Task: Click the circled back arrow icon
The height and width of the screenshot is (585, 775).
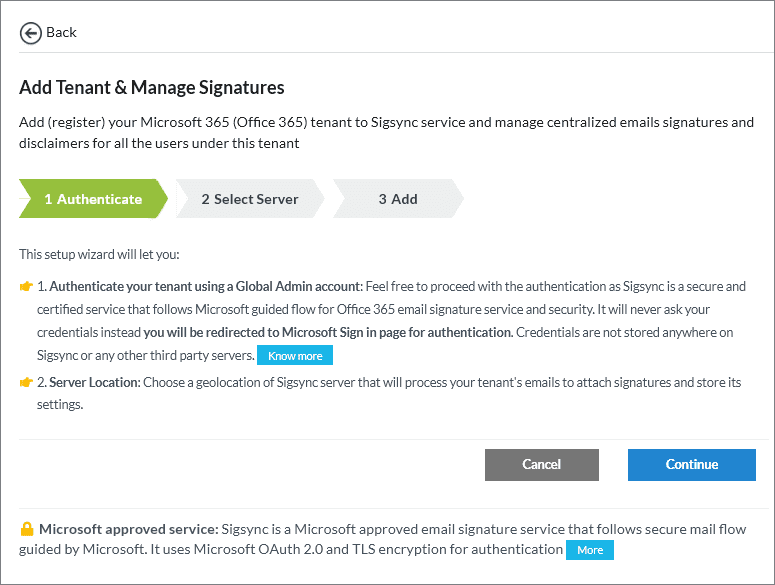Action: click(x=31, y=33)
